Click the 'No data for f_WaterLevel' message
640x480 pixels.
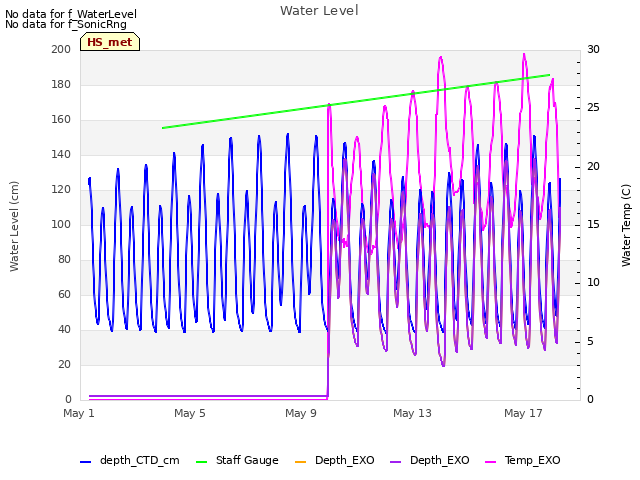click(71, 14)
